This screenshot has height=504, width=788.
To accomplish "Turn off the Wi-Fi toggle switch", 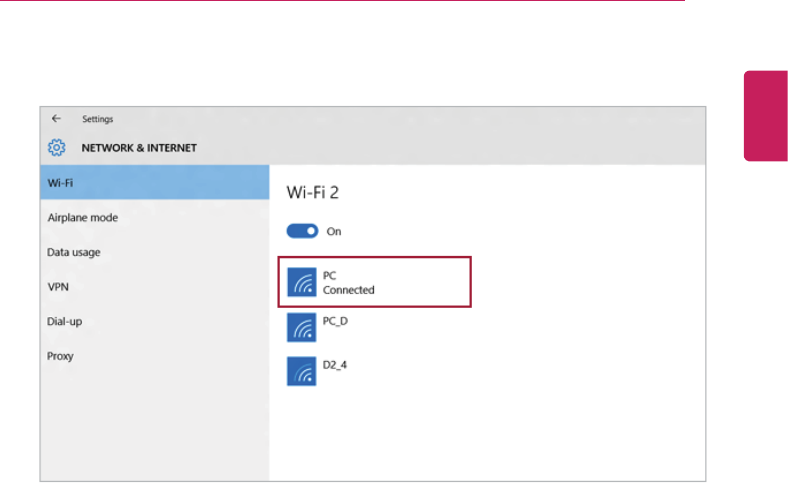I will [302, 231].
